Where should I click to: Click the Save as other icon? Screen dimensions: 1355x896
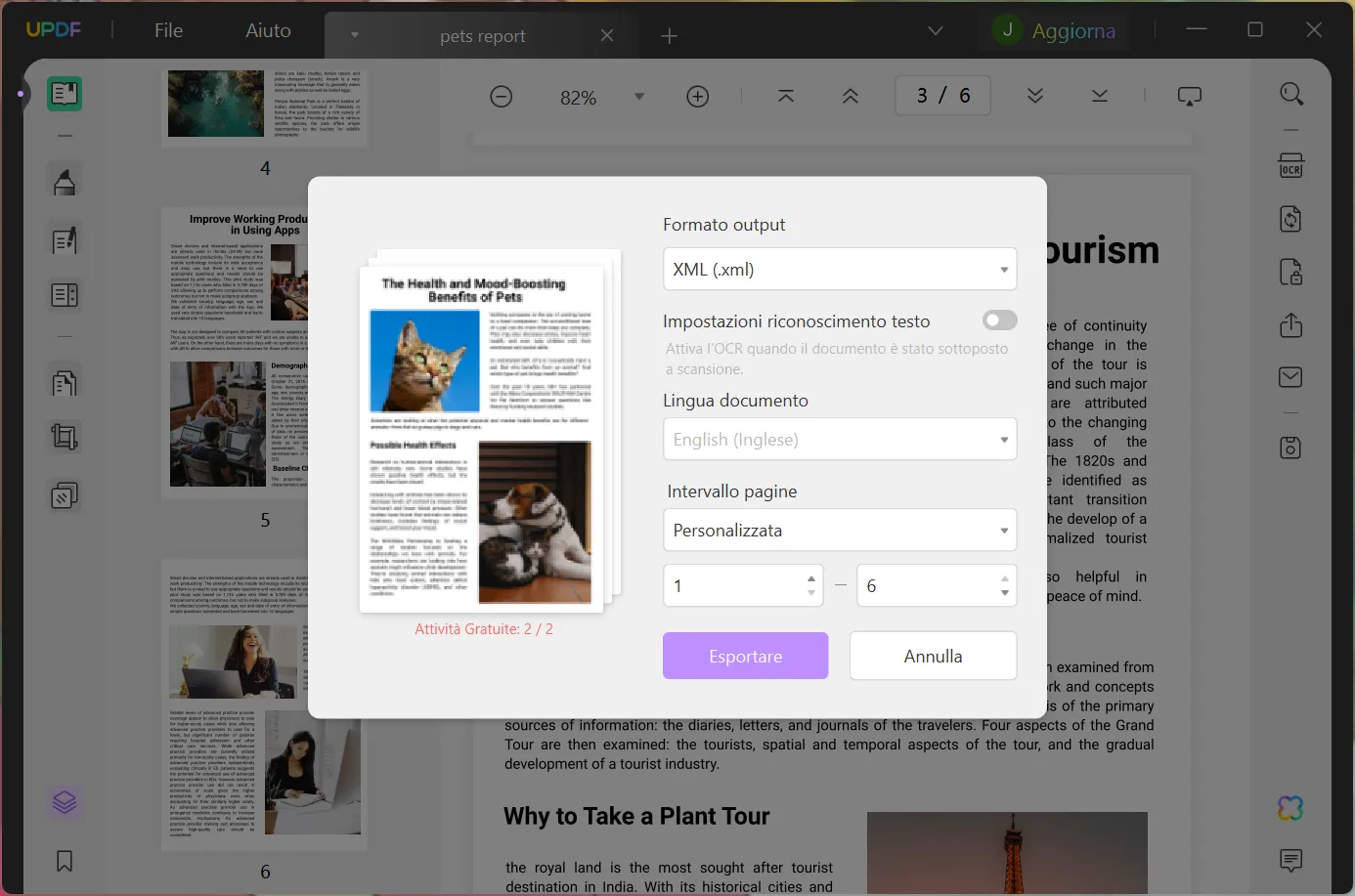point(1291,448)
